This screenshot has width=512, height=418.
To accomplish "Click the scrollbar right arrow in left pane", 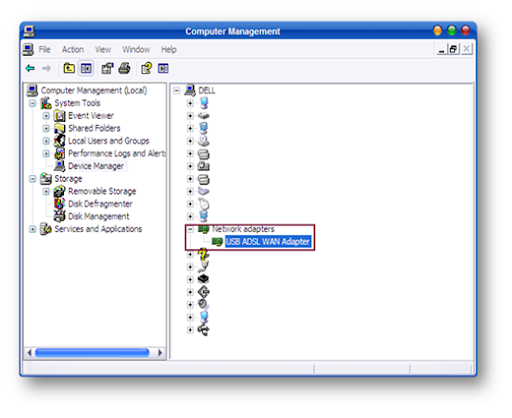I will click(x=160, y=353).
